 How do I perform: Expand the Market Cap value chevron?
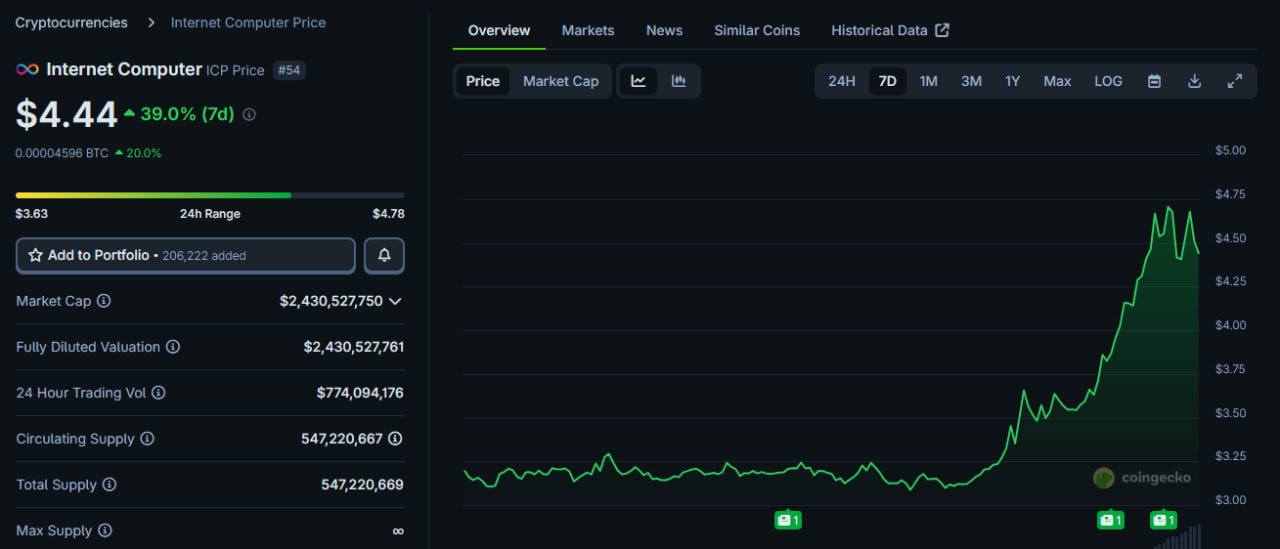tap(395, 301)
